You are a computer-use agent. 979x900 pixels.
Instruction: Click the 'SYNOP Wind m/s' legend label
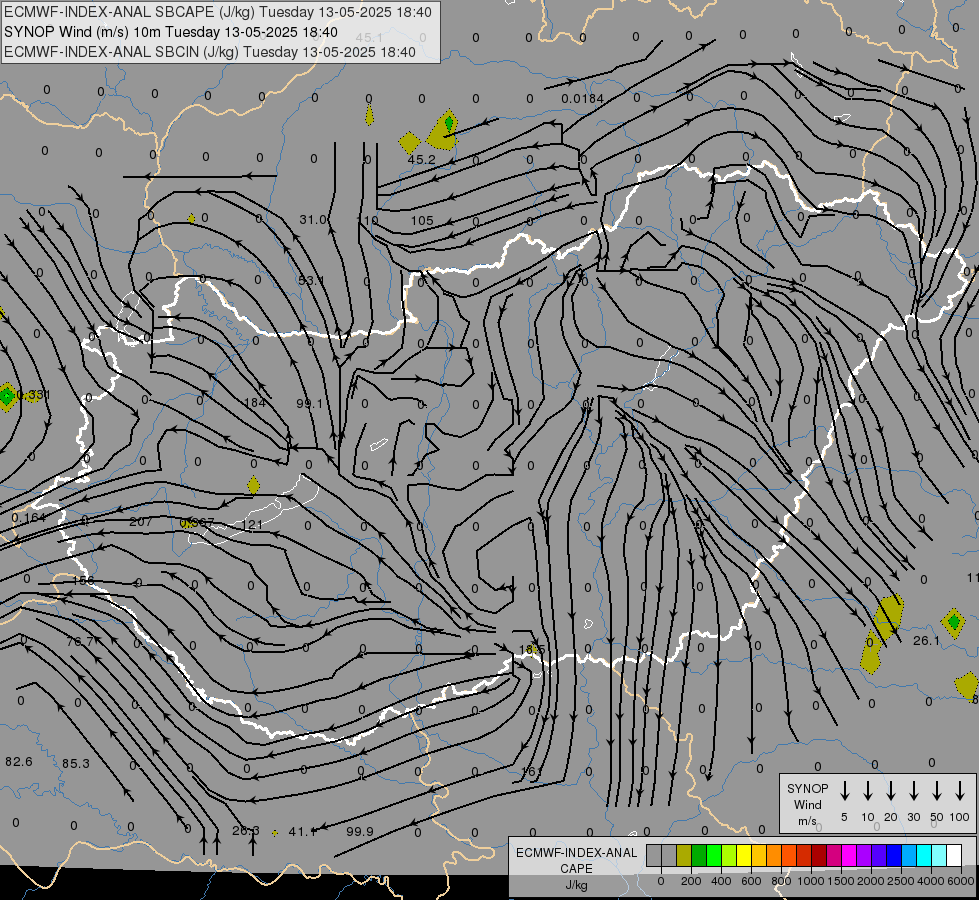[807, 805]
